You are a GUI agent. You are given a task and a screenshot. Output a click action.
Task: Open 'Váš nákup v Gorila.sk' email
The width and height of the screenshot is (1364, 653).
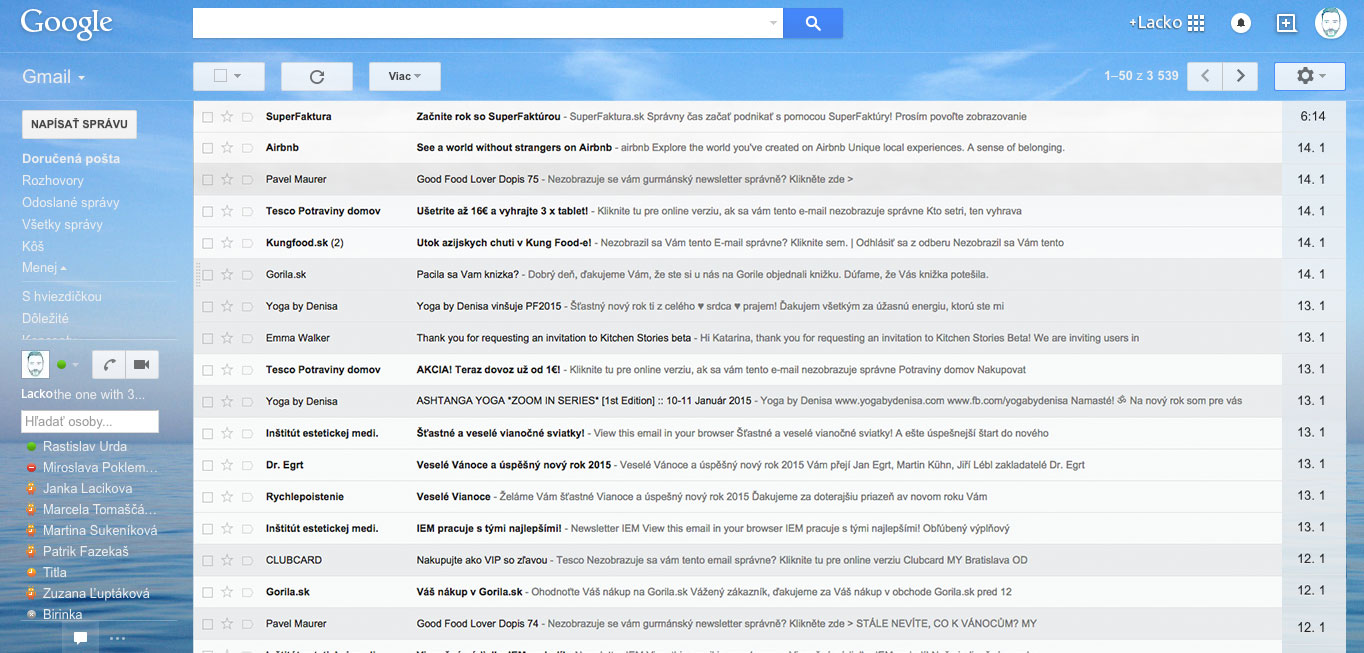coord(738,592)
